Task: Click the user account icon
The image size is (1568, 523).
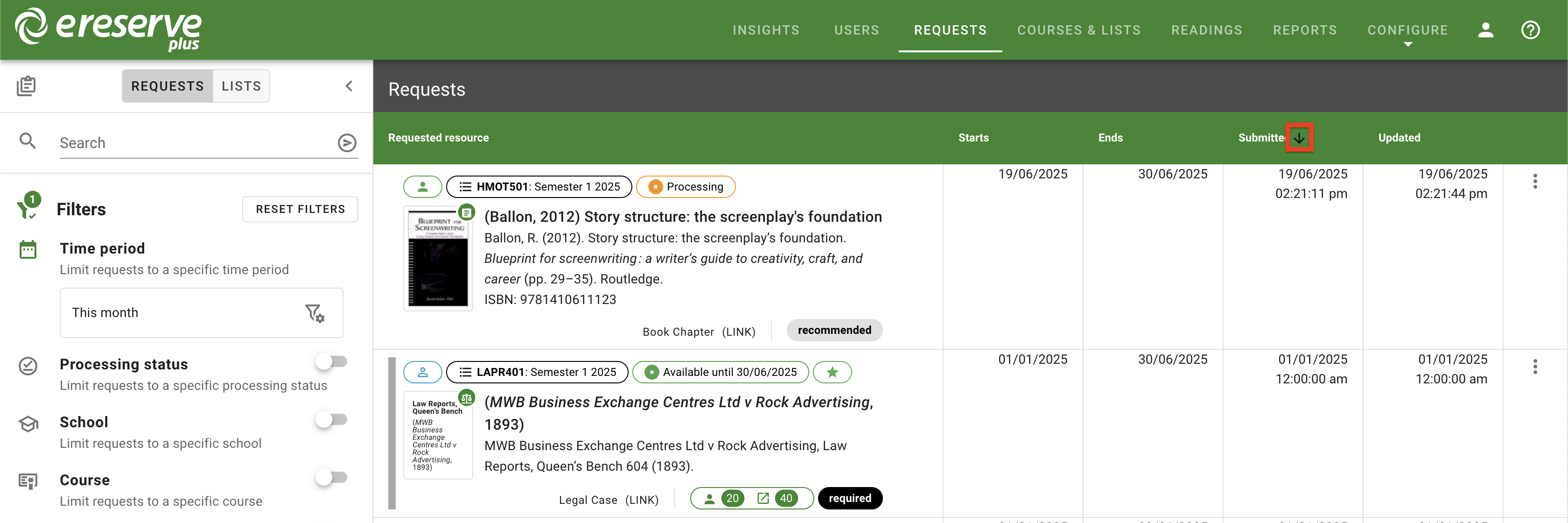Action: [1486, 30]
